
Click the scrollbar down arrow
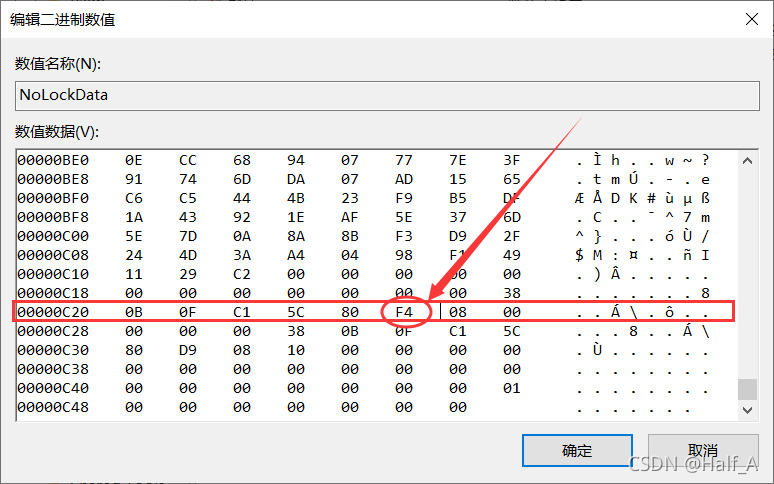[x=747, y=409]
